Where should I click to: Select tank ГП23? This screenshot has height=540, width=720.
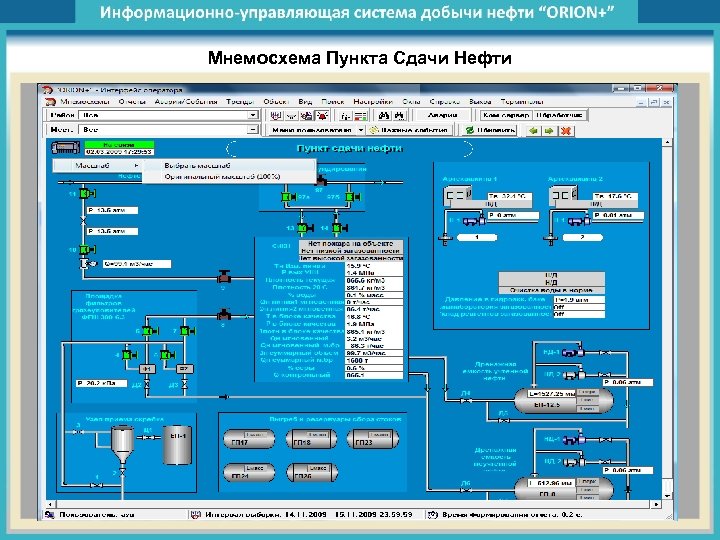(373, 439)
